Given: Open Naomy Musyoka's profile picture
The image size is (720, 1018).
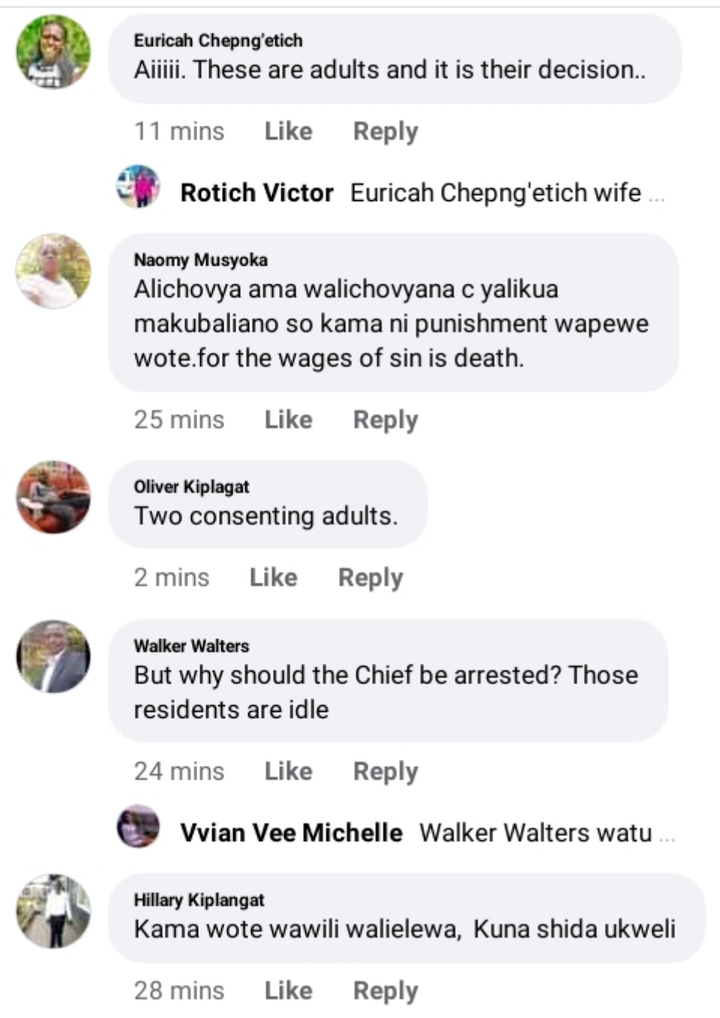Looking at the screenshot, I should 53,271.
